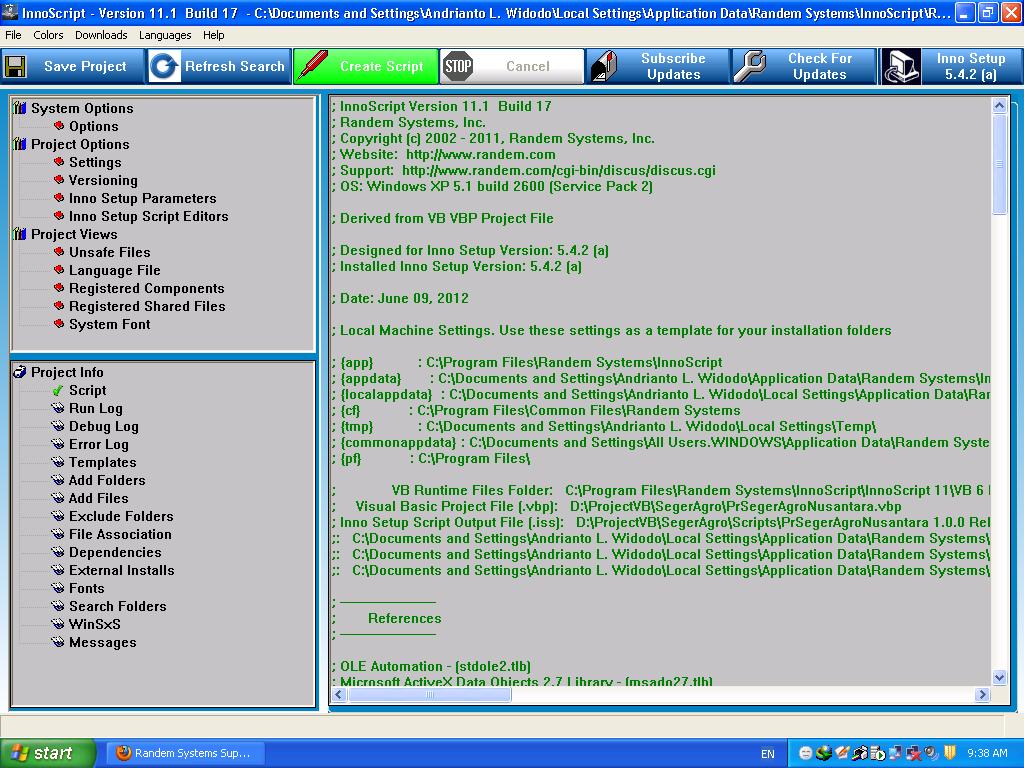The height and width of the screenshot is (768, 1024).
Task: Click the green checkmark beside Script
Action: 58,391
